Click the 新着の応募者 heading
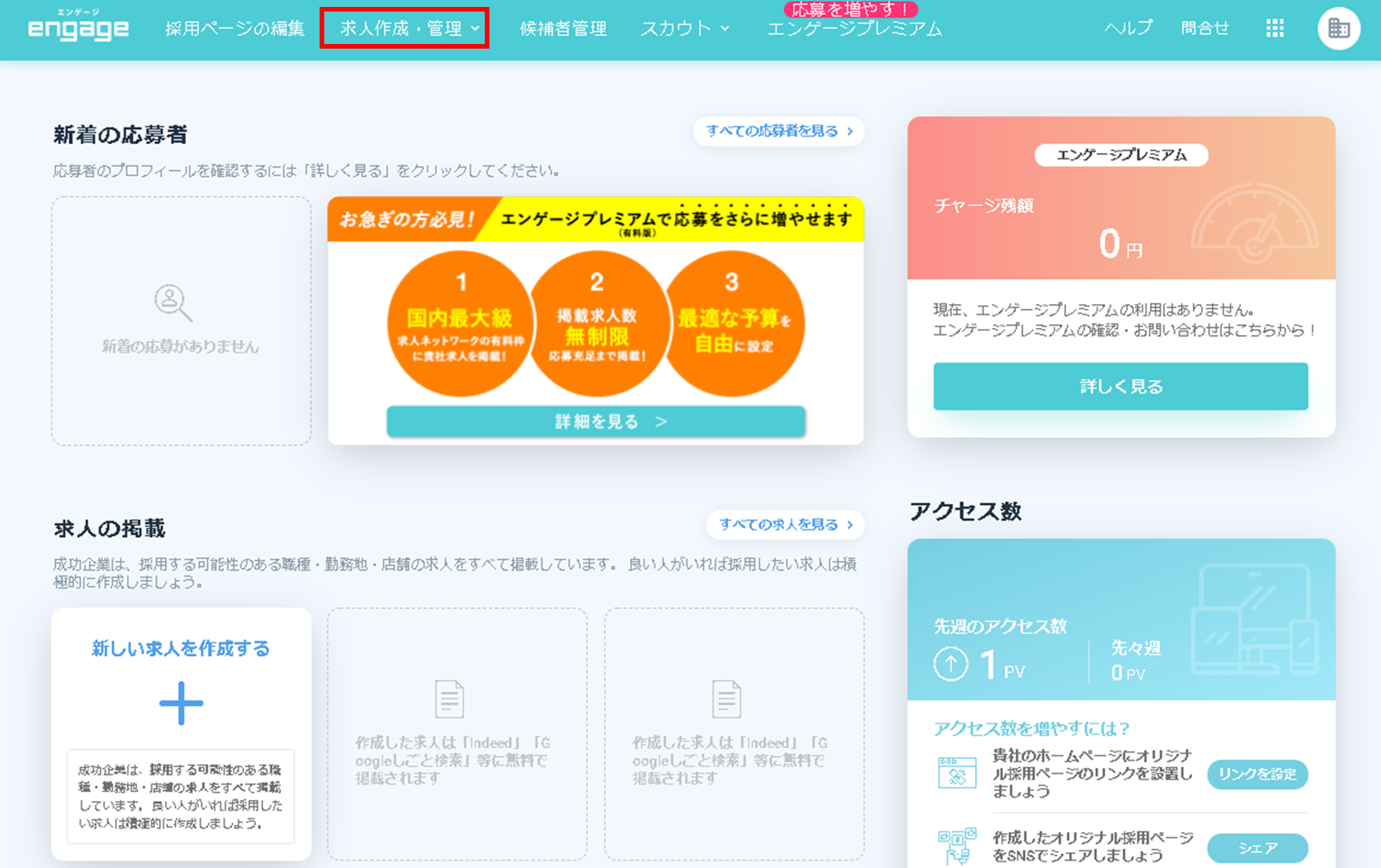The height and width of the screenshot is (868, 1381). pyautogui.click(x=120, y=135)
